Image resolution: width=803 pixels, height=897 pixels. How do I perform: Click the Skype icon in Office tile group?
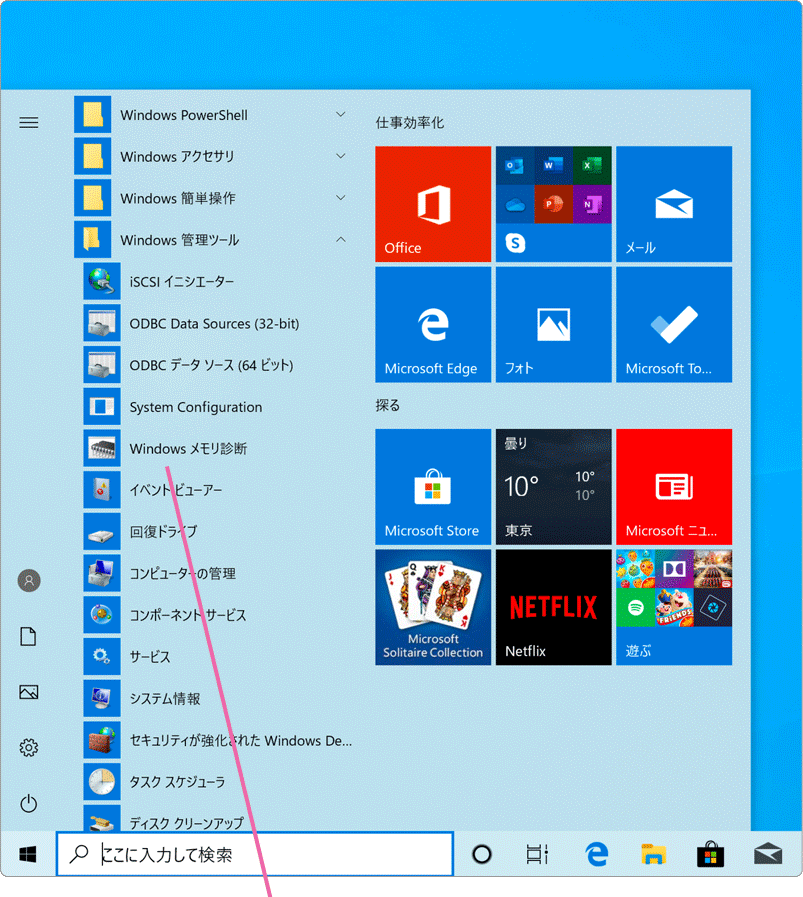515,243
